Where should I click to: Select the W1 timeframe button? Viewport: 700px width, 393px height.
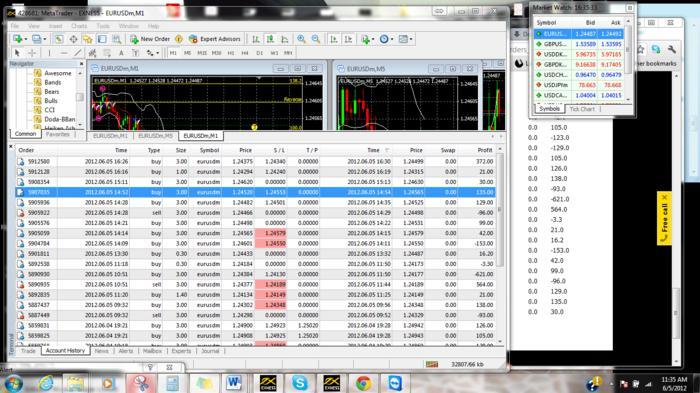[x=274, y=53]
